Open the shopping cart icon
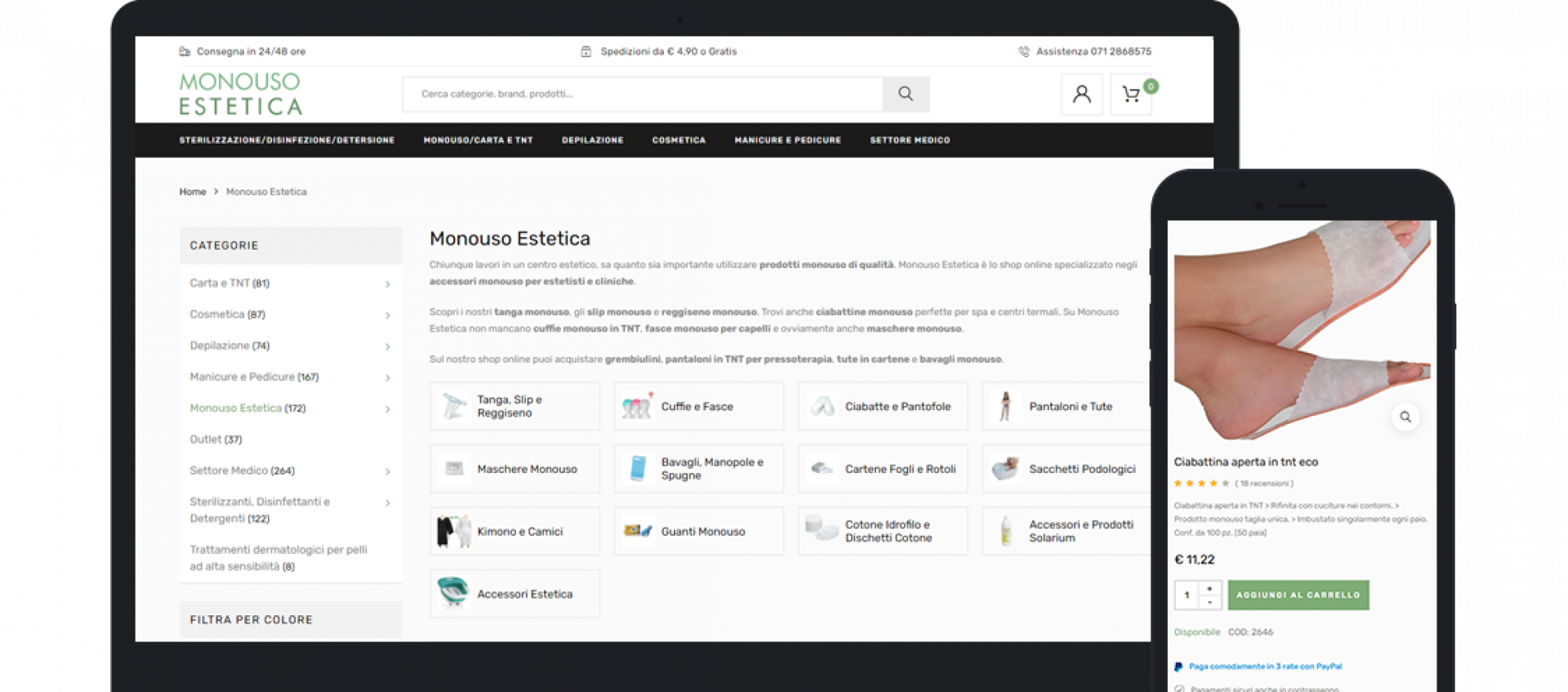The height and width of the screenshot is (692, 1568). coord(1131,95)
